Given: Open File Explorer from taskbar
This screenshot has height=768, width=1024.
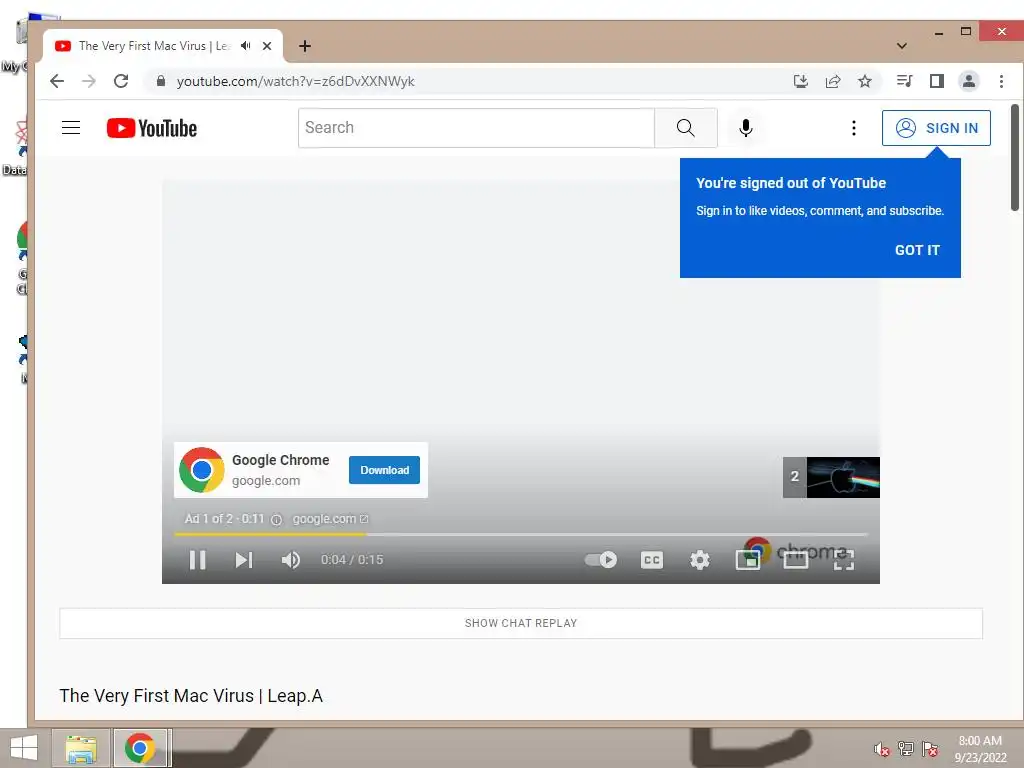Looking at the screenshot, I should [x=81, y=748].
